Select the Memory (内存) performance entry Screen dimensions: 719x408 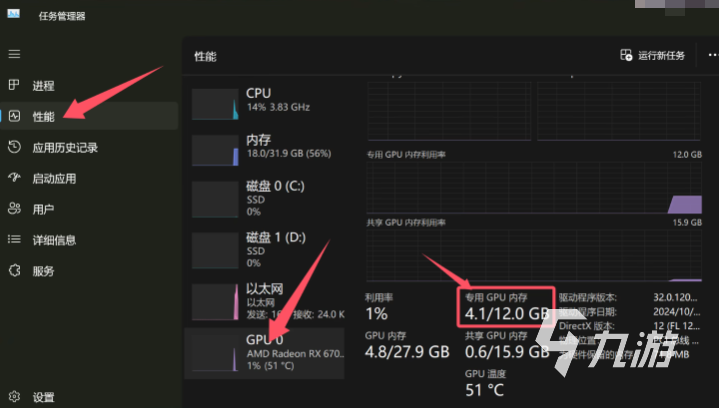coord(265,149)
